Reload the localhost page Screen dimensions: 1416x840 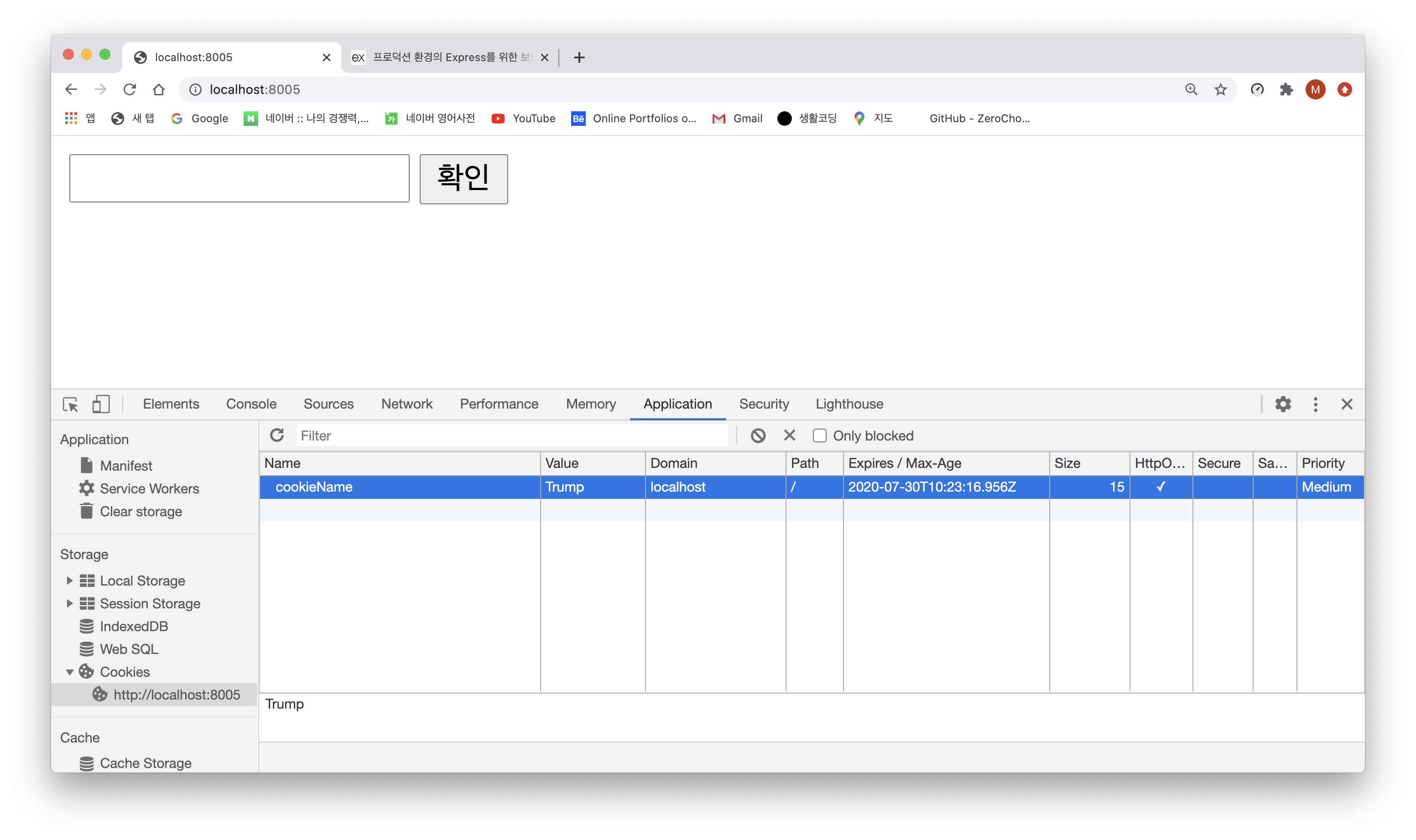tap(130, 89)
